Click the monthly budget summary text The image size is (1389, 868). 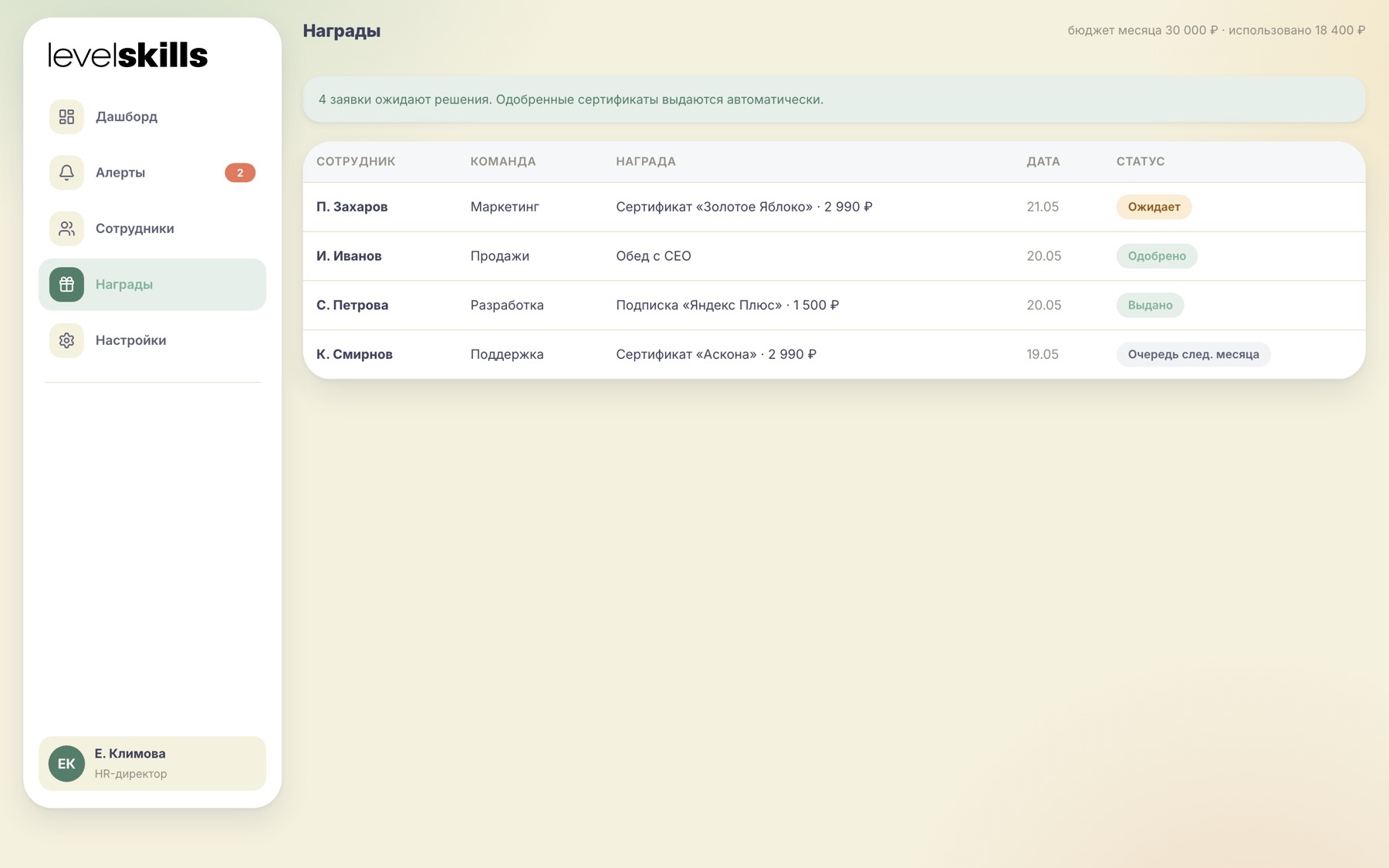tap(1216, 30)
